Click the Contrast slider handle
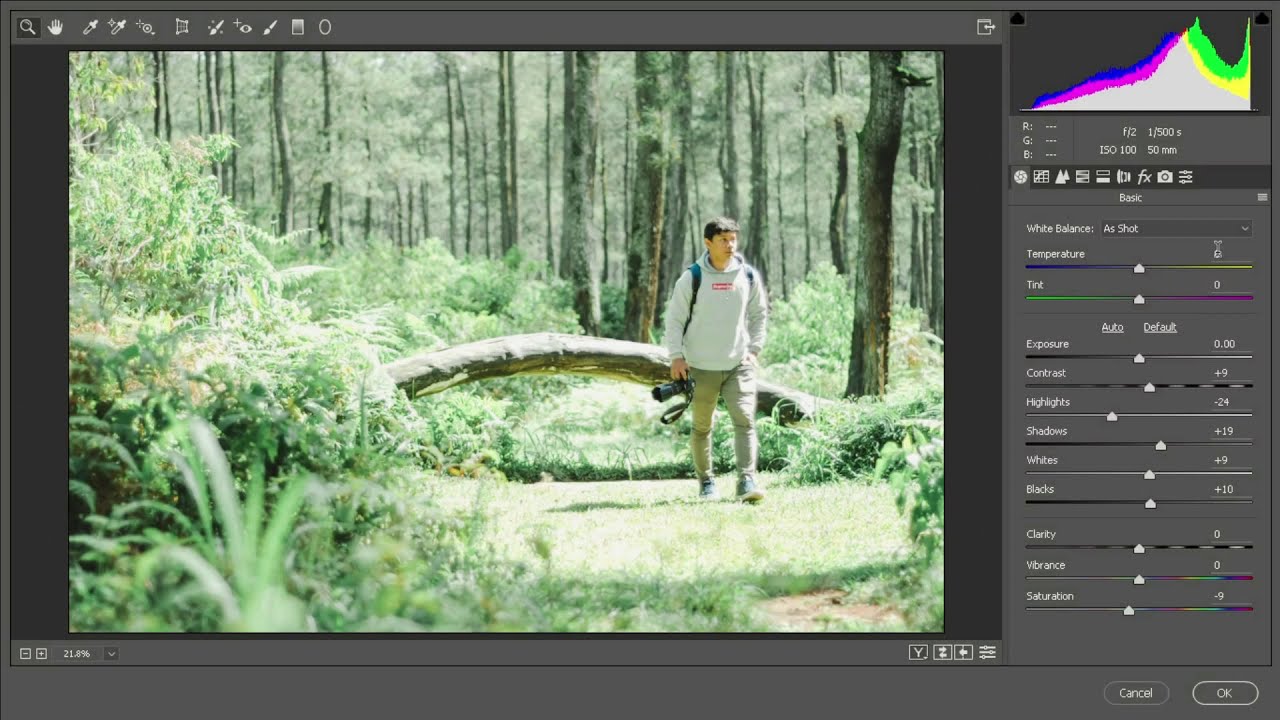 (x=1149, y=387)
